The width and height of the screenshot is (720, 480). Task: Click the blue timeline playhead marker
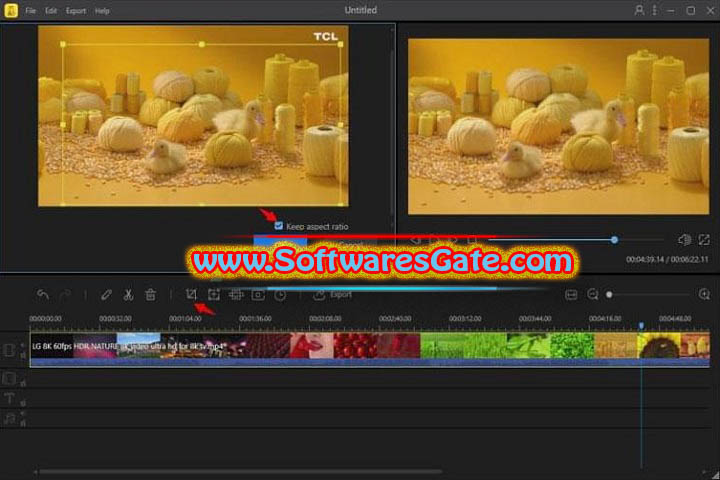pyautogui.click(x=641, y=325)
